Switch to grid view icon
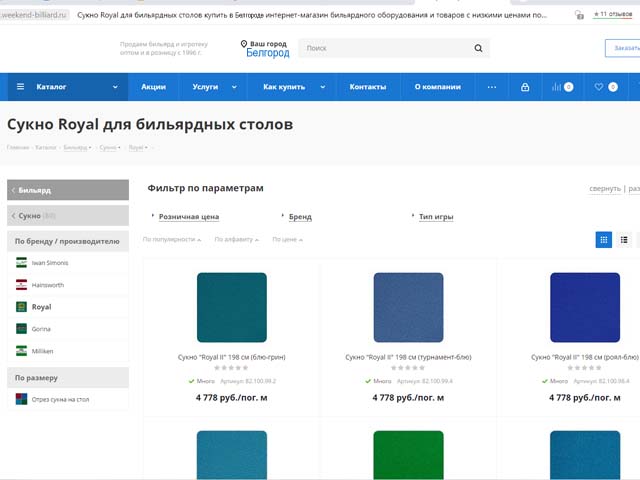This screenshot has width=640, height=480. (604, 240)
